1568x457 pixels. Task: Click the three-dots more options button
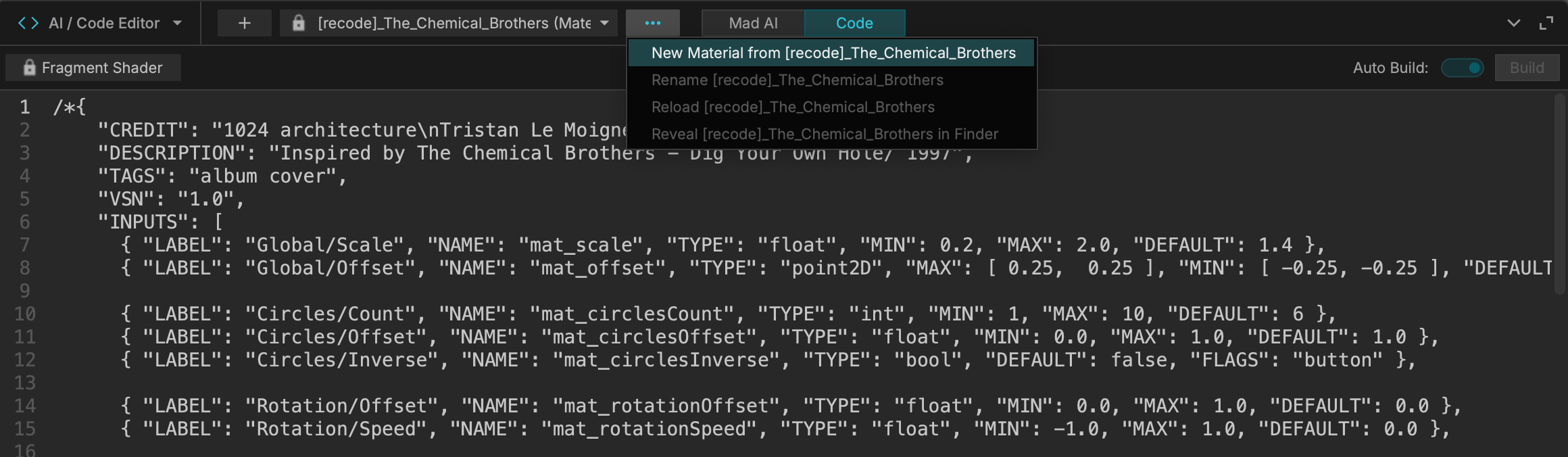(653, 23)
